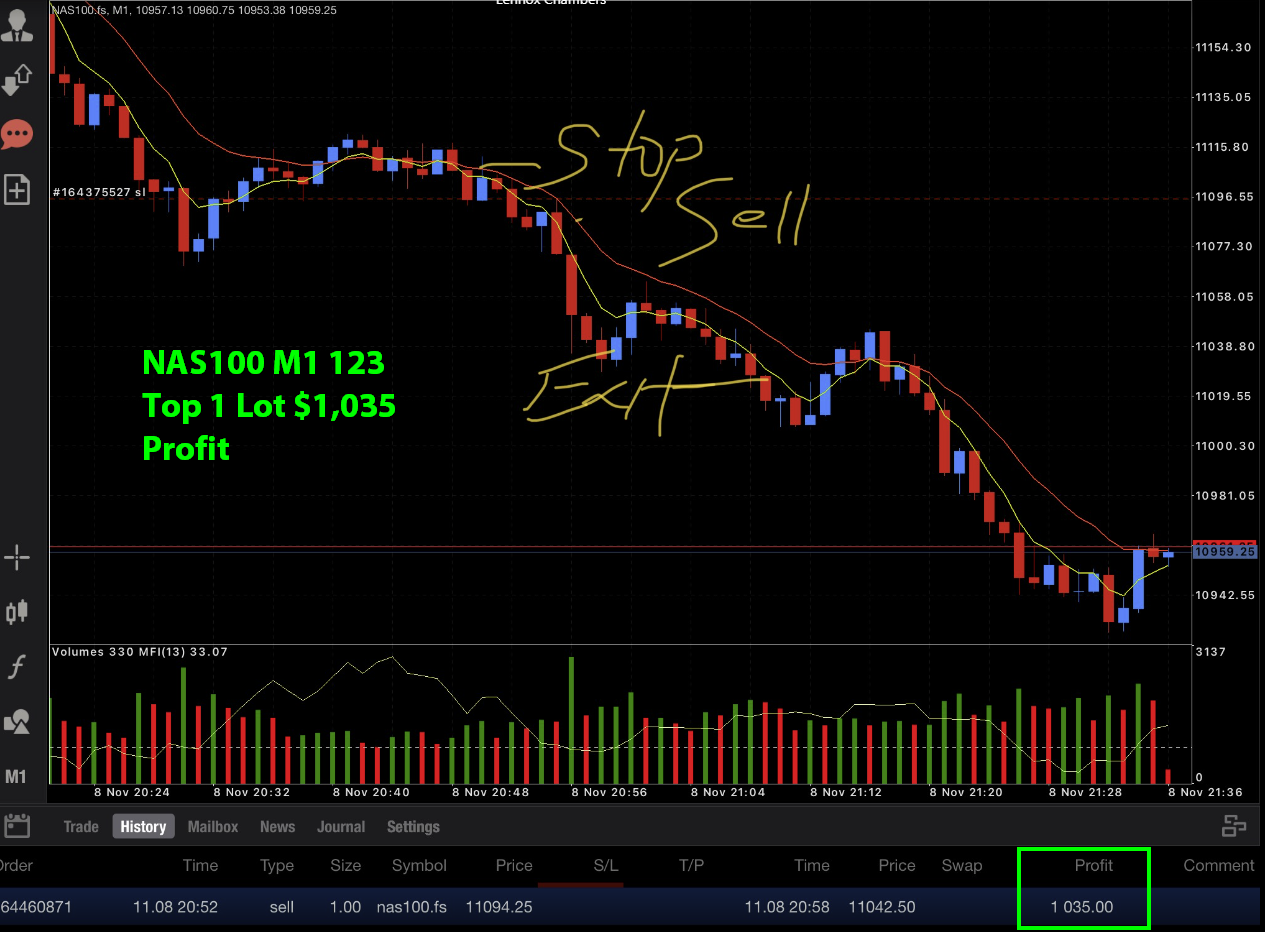This screenshot has width=1265, height=932.
Task: Click the 3137 volume scale value
Action: [x=1210, y=652]
